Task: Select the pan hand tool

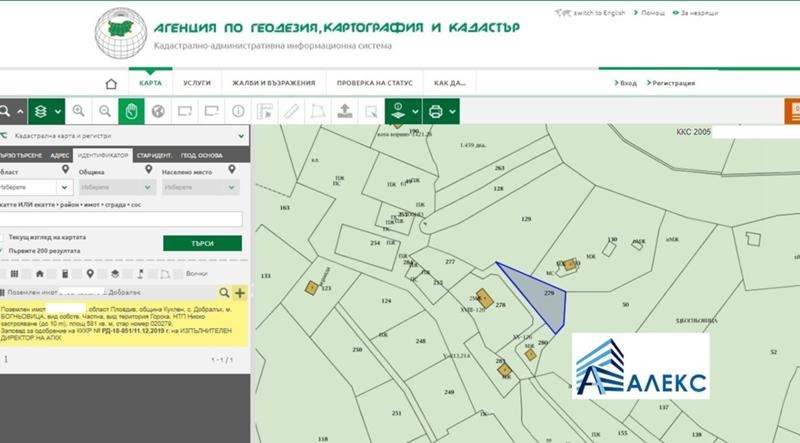Action: 131,111
